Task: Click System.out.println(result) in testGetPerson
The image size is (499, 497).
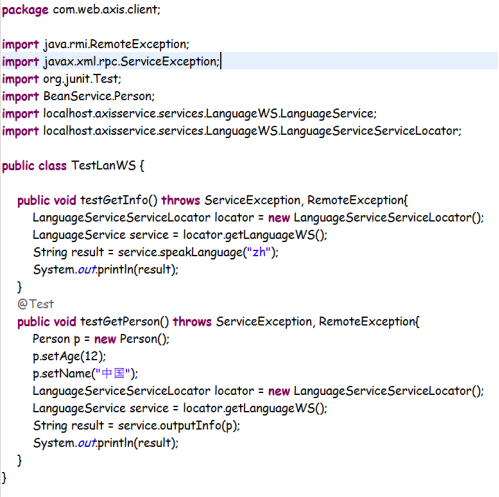Action: pos(106,443)
